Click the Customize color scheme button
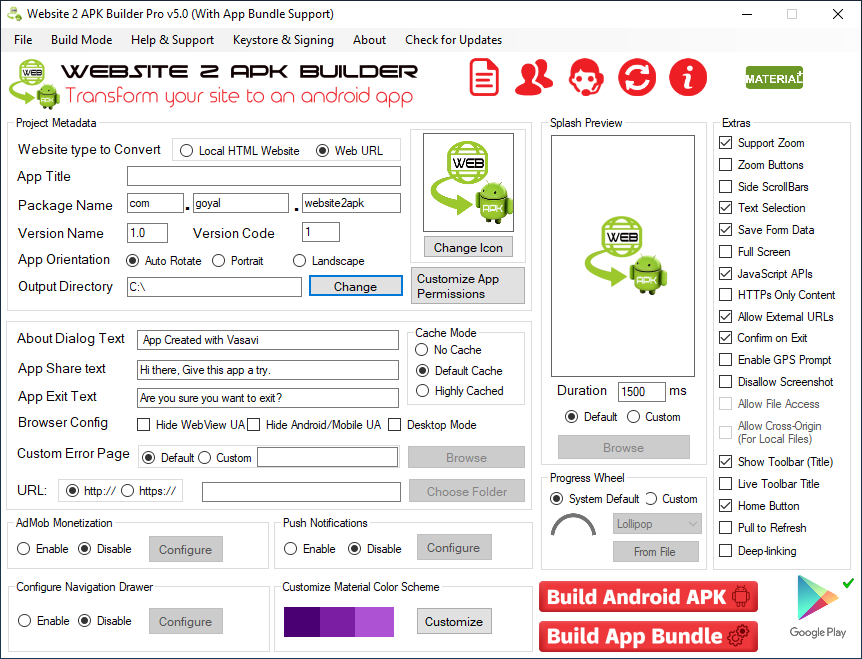The image size is (862, 659). click(454, 622)
